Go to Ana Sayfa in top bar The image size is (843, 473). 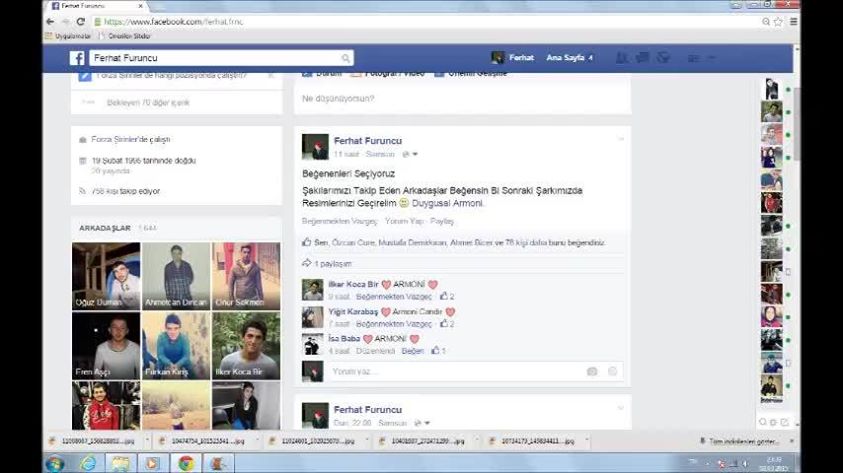[x=565, y=58]
